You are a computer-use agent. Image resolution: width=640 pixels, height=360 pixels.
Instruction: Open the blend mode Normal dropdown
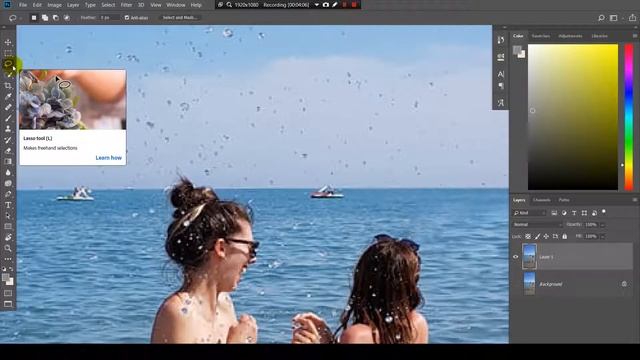click(537, 224)
